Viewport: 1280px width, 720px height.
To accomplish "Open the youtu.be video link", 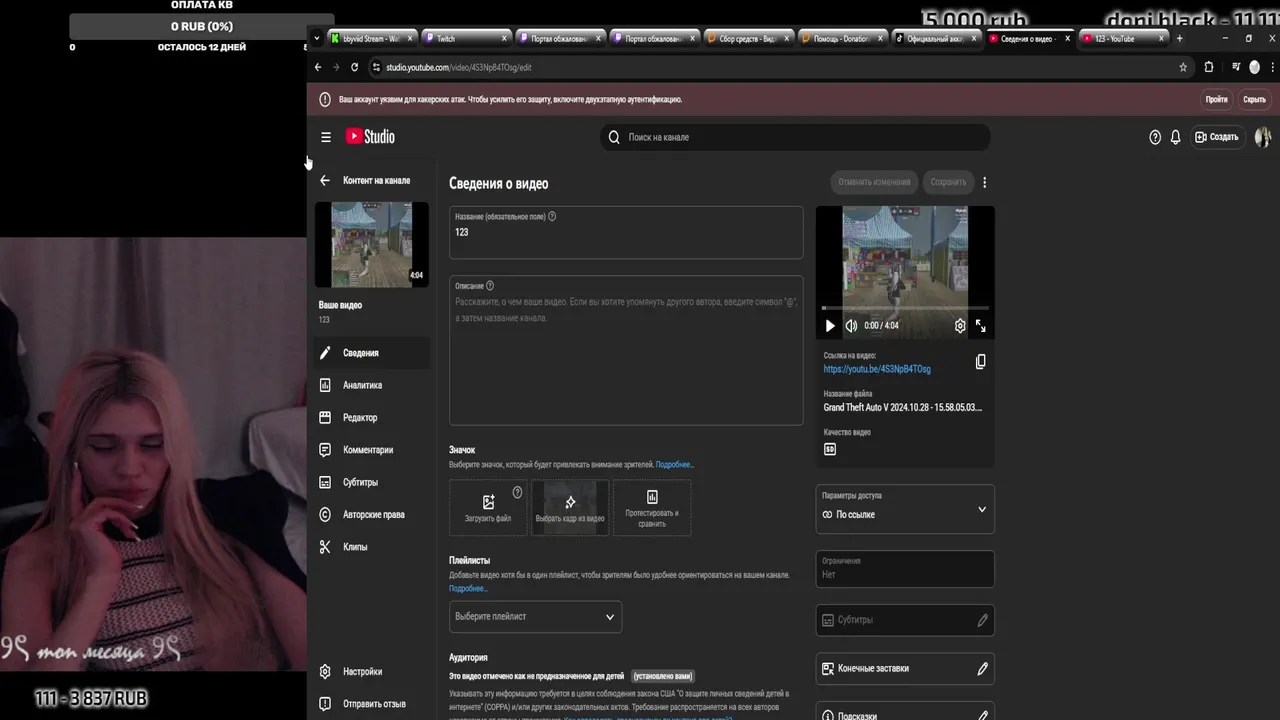I will (877, 369).
